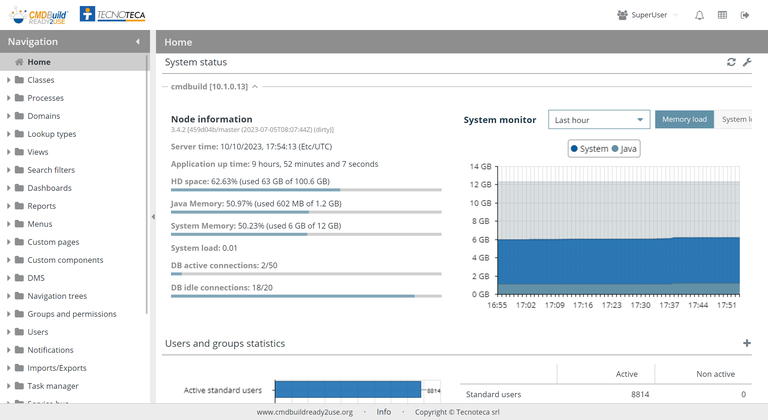Open the Last hour dropdown
Image resolution: width=768 pixels, height=420 pixels.
(599, 120)
